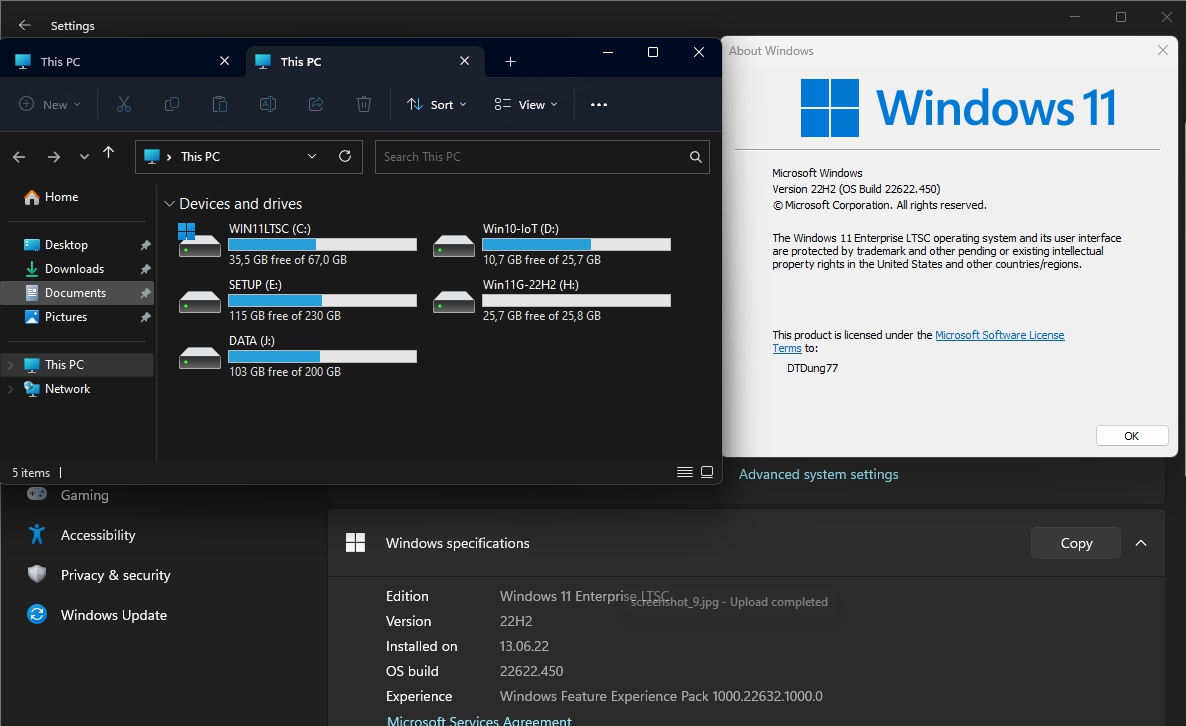This screenshot has width=1186, height=726.
Task: Switch to details view in status bar
Action: [x=685, y=472]
